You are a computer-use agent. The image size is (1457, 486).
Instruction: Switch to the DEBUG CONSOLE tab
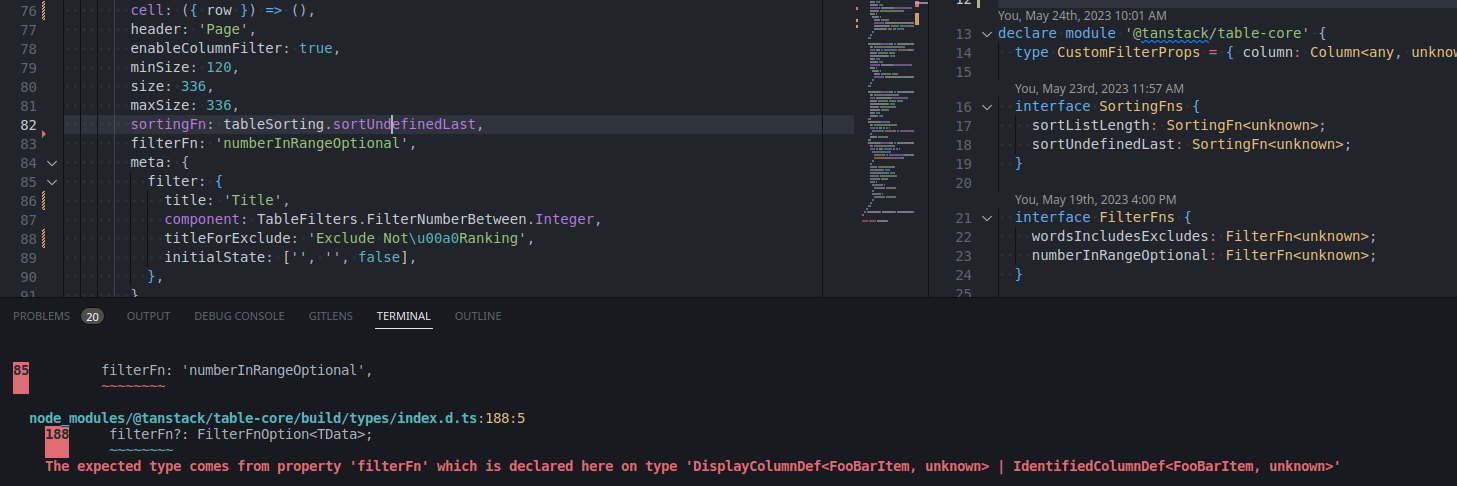[x=239, y=316]
